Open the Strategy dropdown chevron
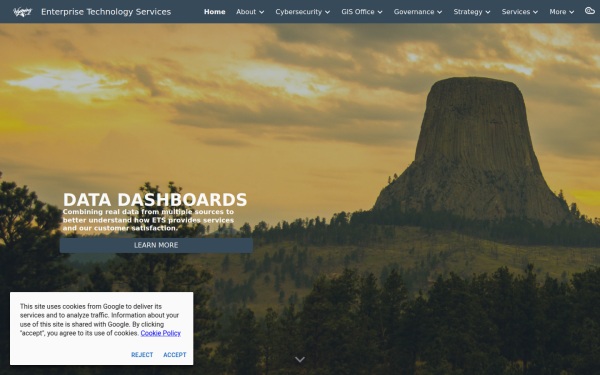Image resolution: width=600 pixels, height=375 pixels. [488, 12]
